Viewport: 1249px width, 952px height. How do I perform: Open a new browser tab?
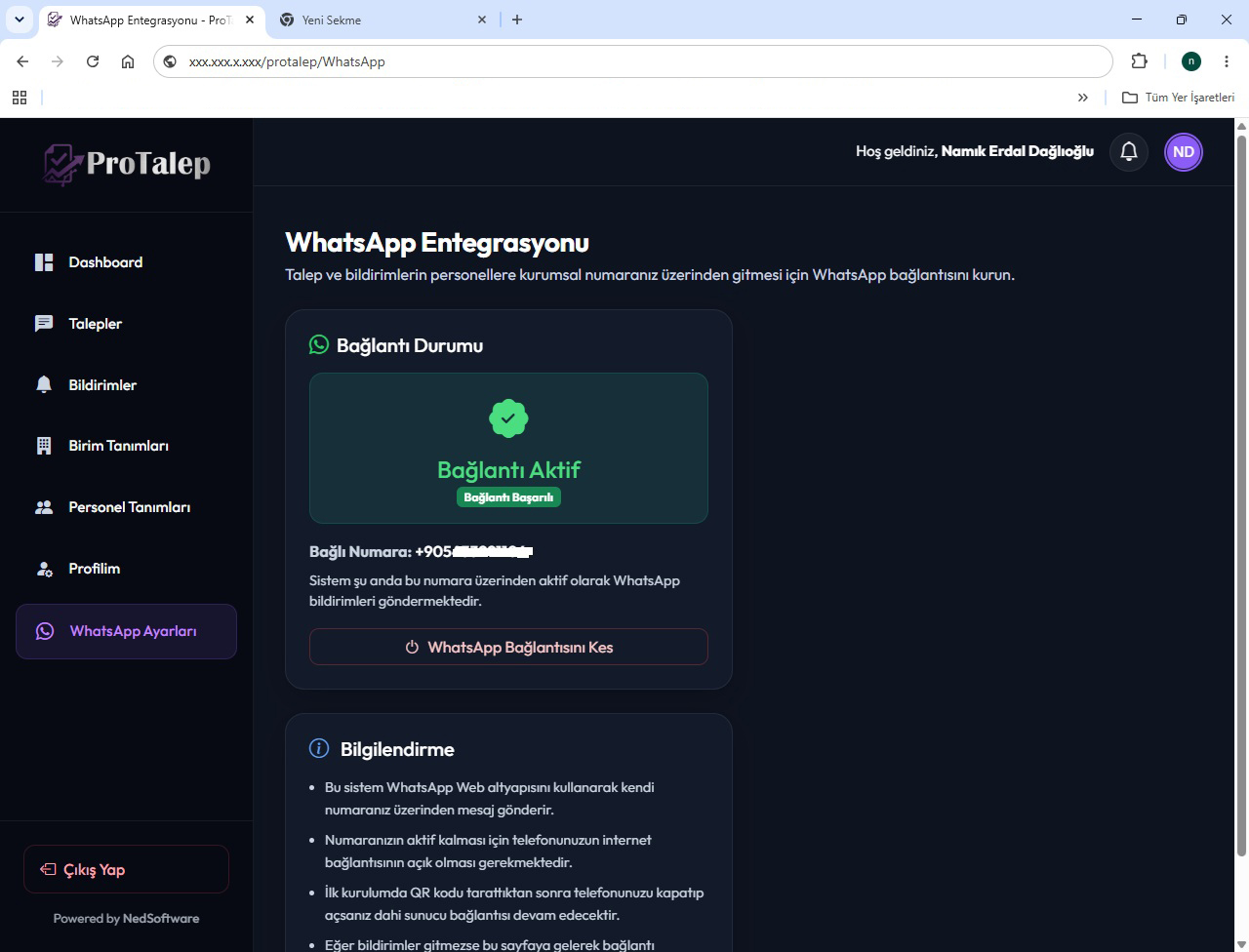[x=517, y=20]
